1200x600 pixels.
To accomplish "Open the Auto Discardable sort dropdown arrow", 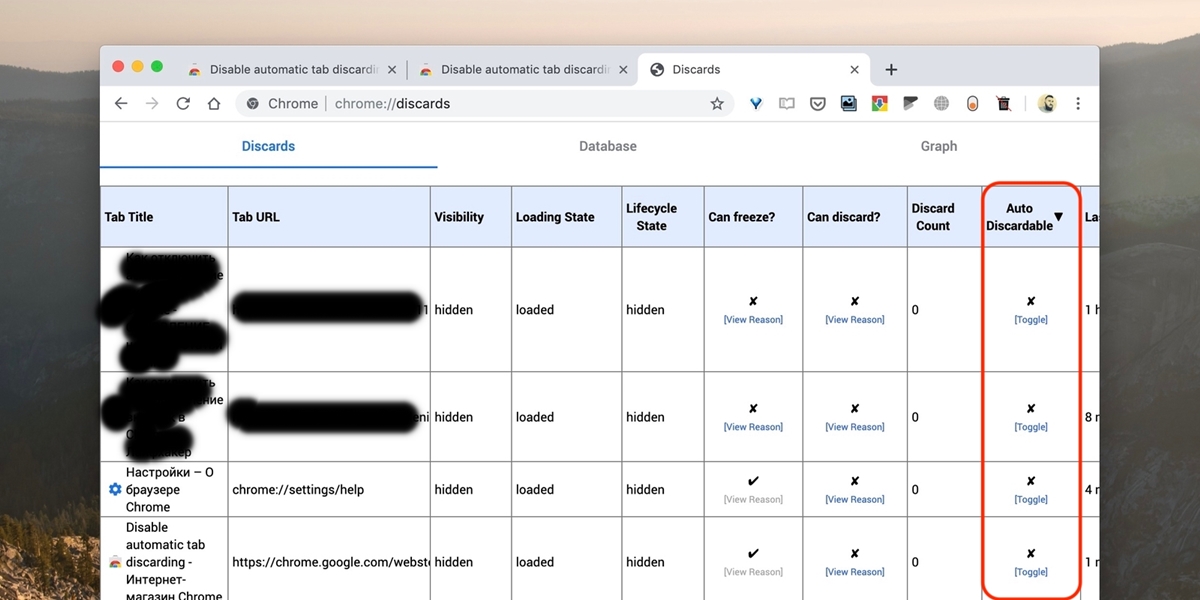I will coord(1058,214).
